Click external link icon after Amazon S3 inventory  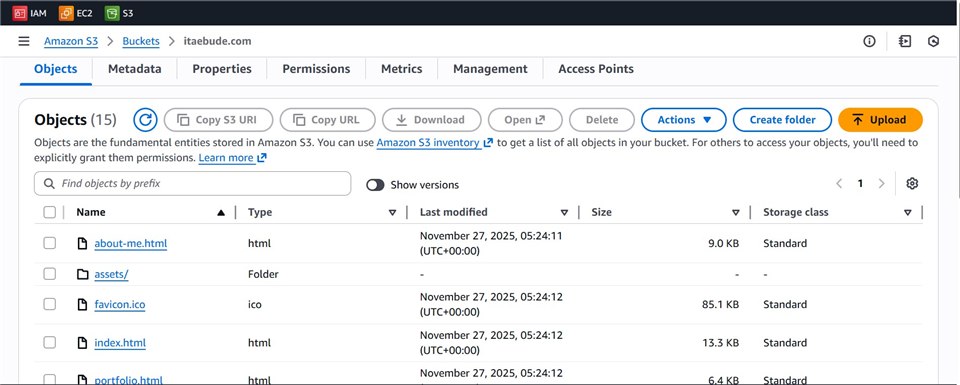pyautogui.click(x=488, y=143)
